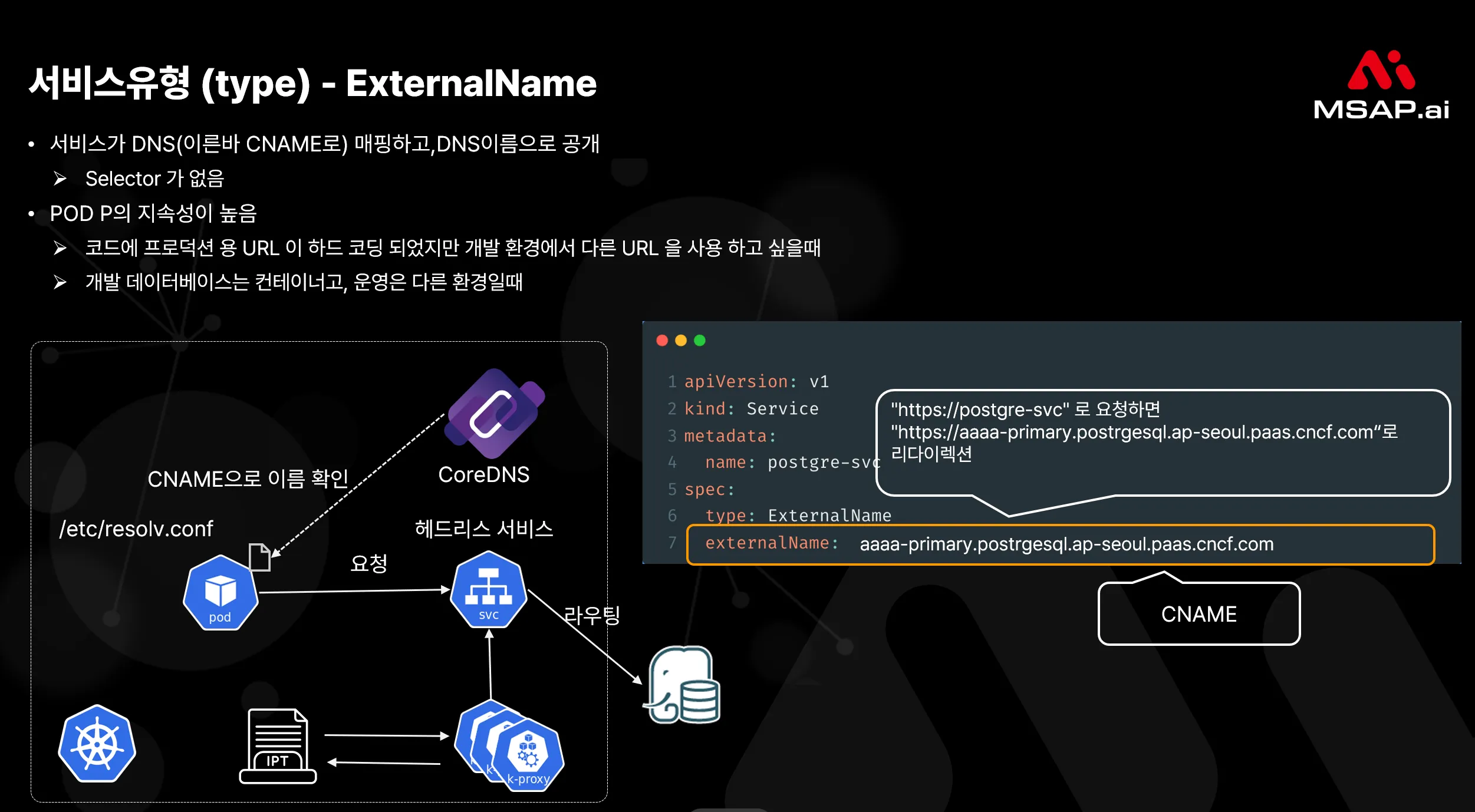The width and height of the screenshot is (1475, 812).
Task: Click the '라우팅' label
Action: pos(592,615)
